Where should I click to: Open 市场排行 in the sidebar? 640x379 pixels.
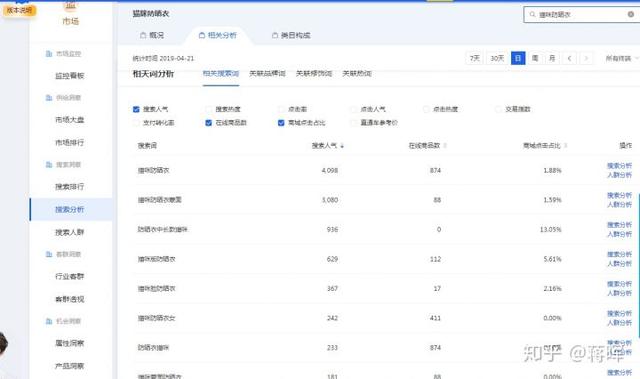pos(70,143)
